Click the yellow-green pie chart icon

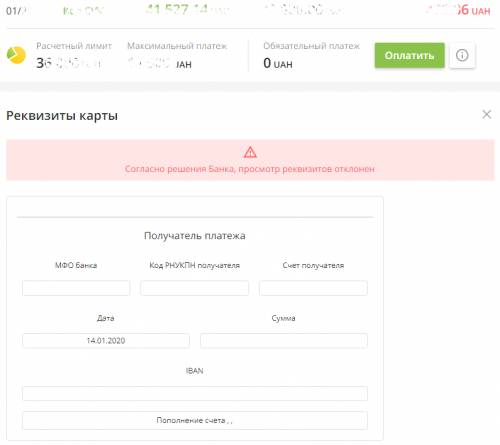click(16, 55)
